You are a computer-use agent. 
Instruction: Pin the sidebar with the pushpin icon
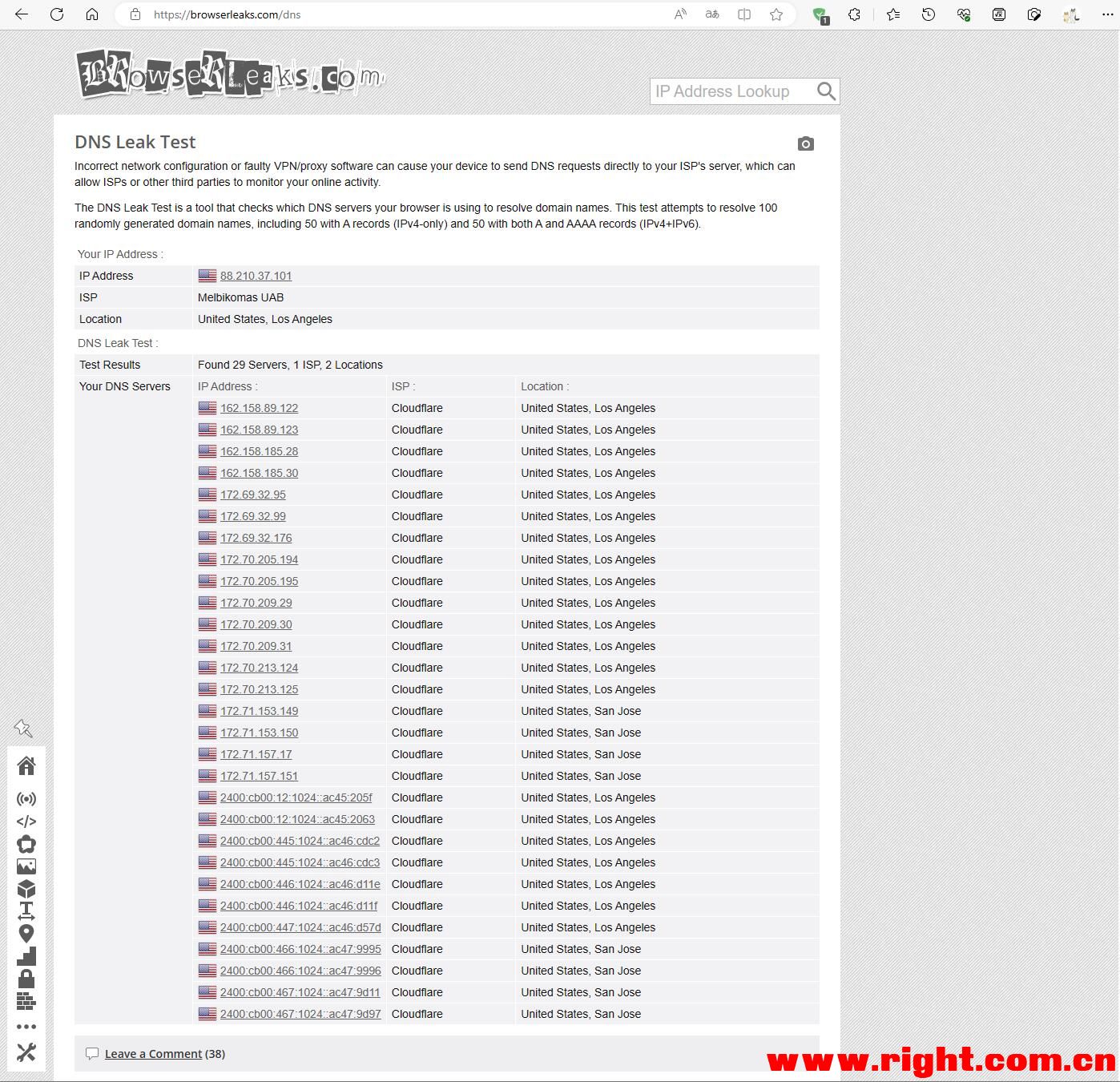coord(23,728)
